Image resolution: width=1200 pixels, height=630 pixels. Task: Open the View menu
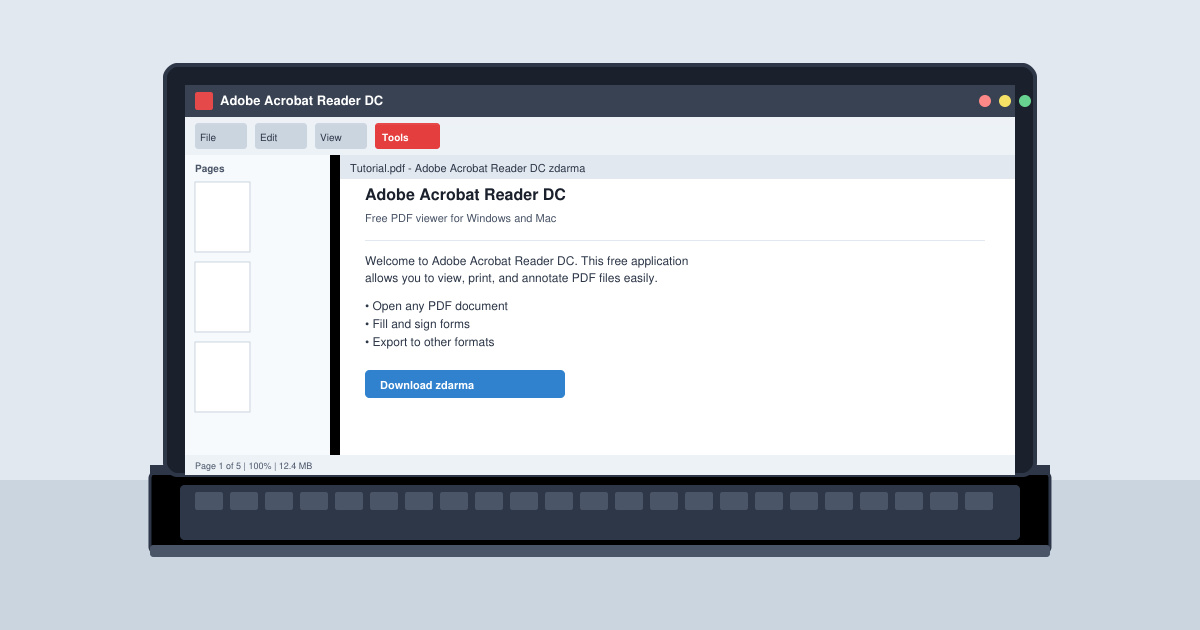tap(341, 136)
